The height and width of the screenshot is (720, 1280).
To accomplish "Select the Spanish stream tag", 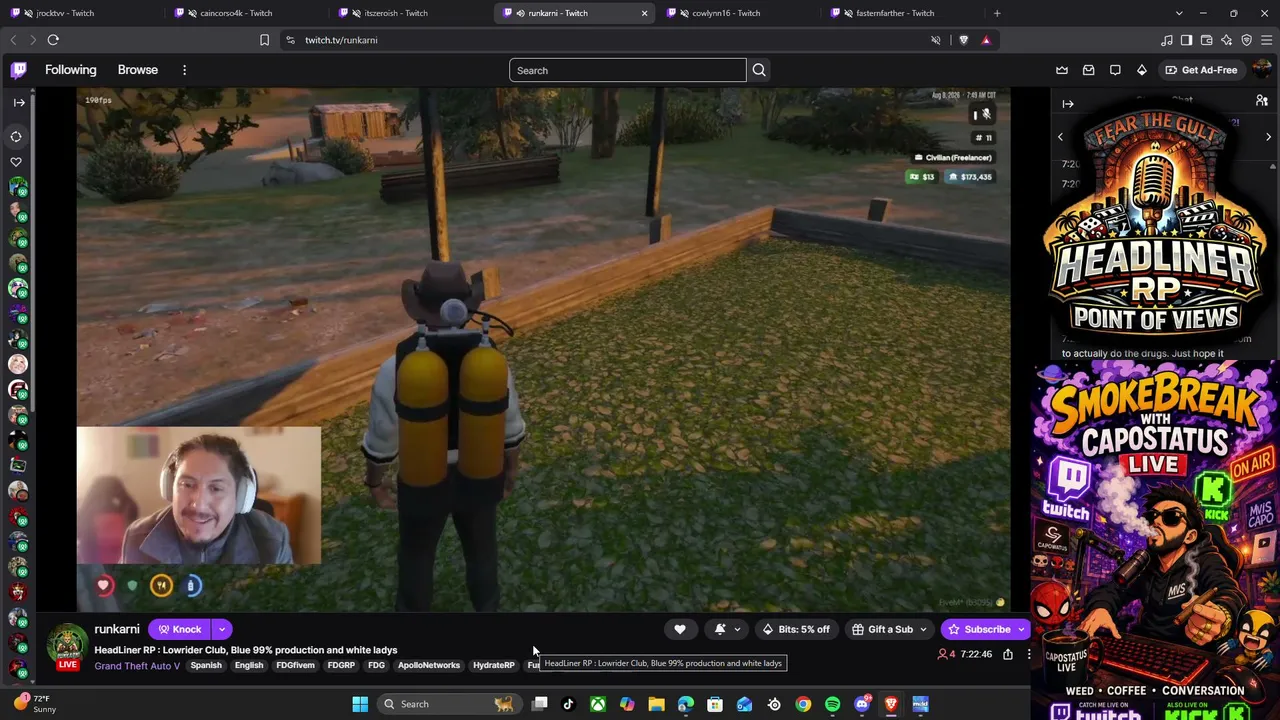I will [x=206, y=666].
